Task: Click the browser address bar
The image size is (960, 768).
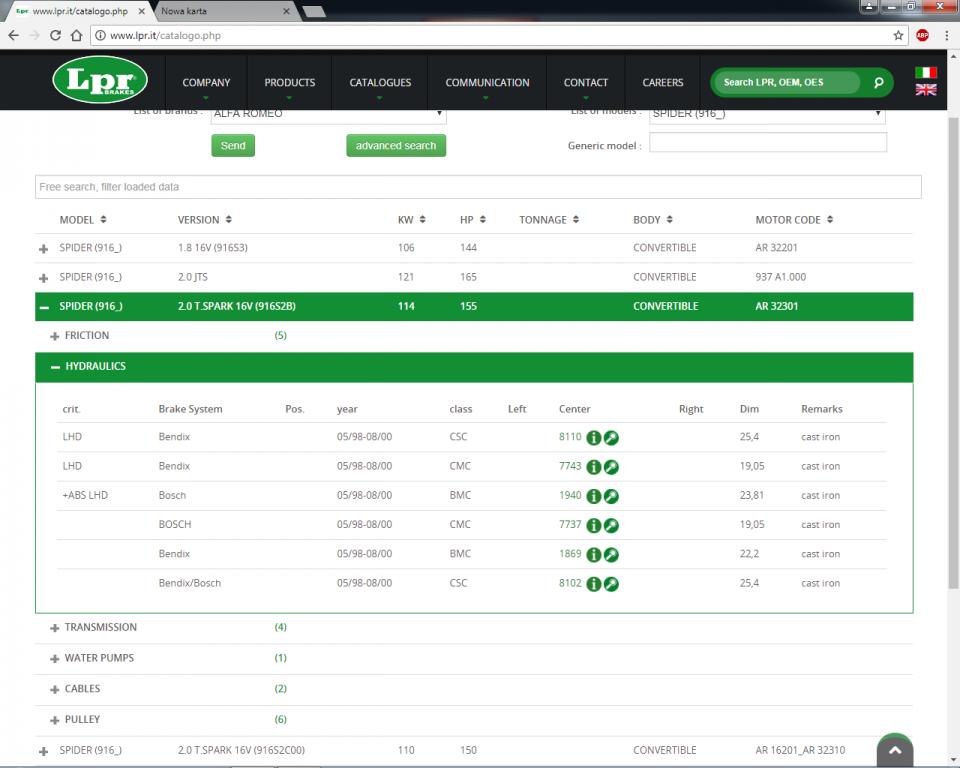Action: pos(499,36)
